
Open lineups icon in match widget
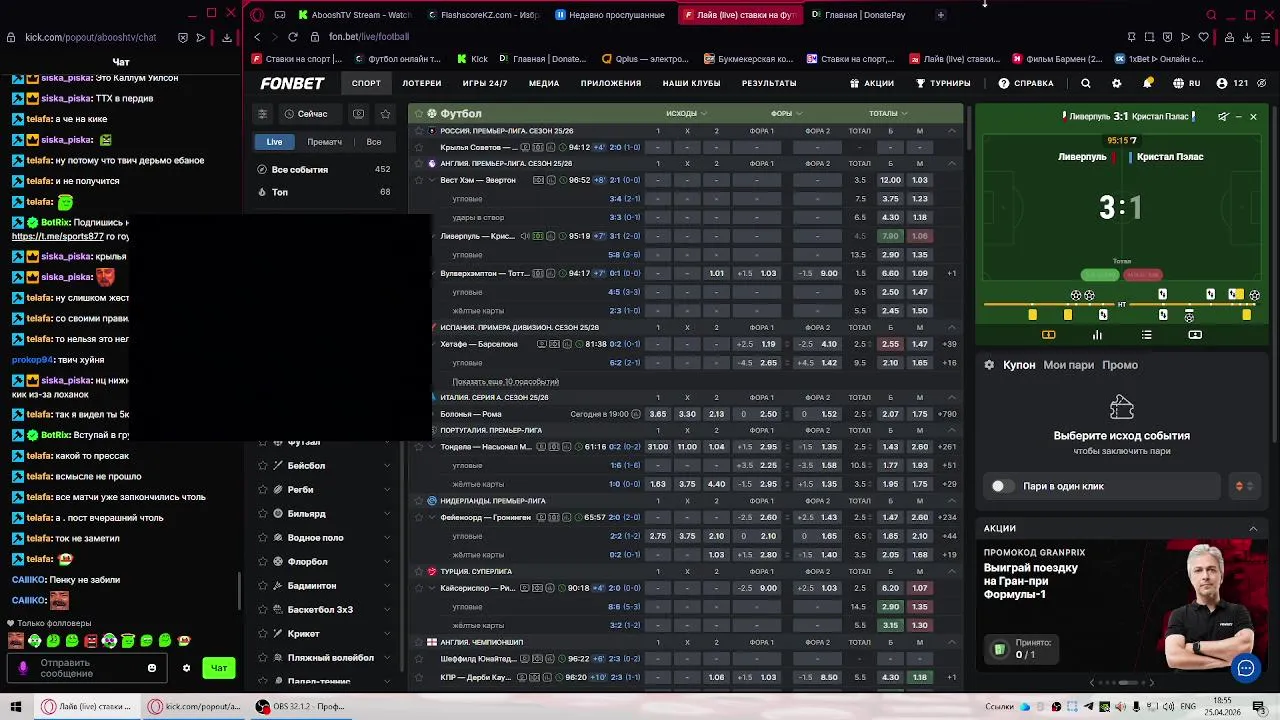(x=1195, y=335)
